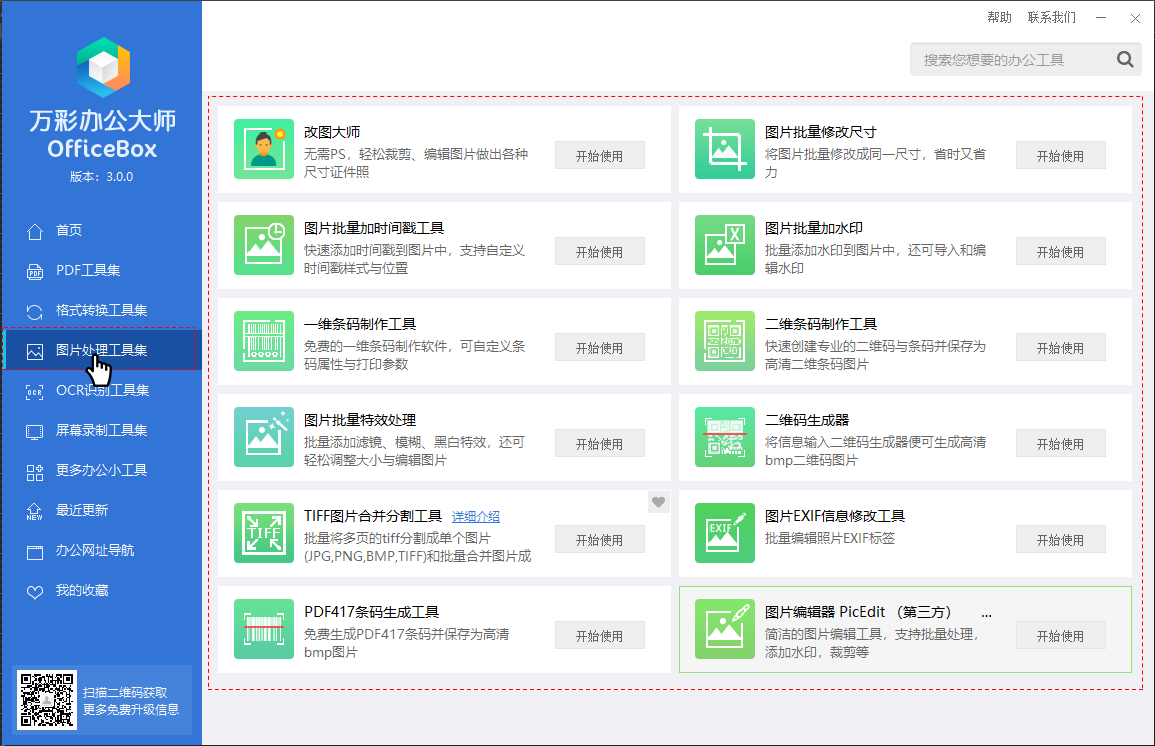The width and height of the screenshot is (1155, 746).
Task: Click the search magnifier icon
Action: pos(1126,60)
